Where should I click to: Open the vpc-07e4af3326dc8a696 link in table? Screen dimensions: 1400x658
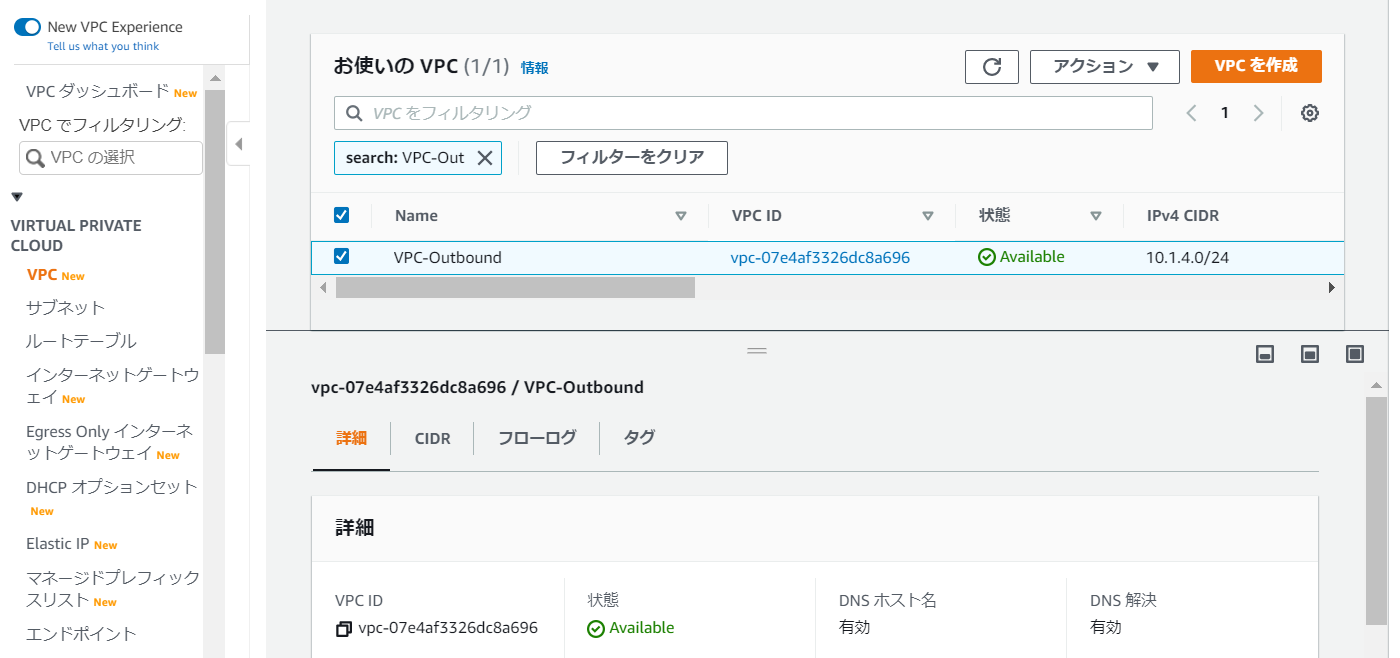[x=820, y=258]
